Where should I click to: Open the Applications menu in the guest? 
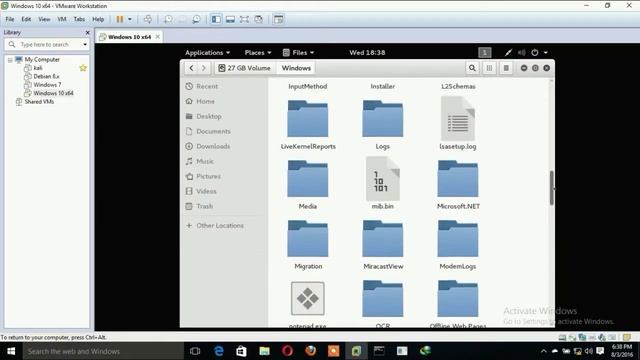pos(207,53)
